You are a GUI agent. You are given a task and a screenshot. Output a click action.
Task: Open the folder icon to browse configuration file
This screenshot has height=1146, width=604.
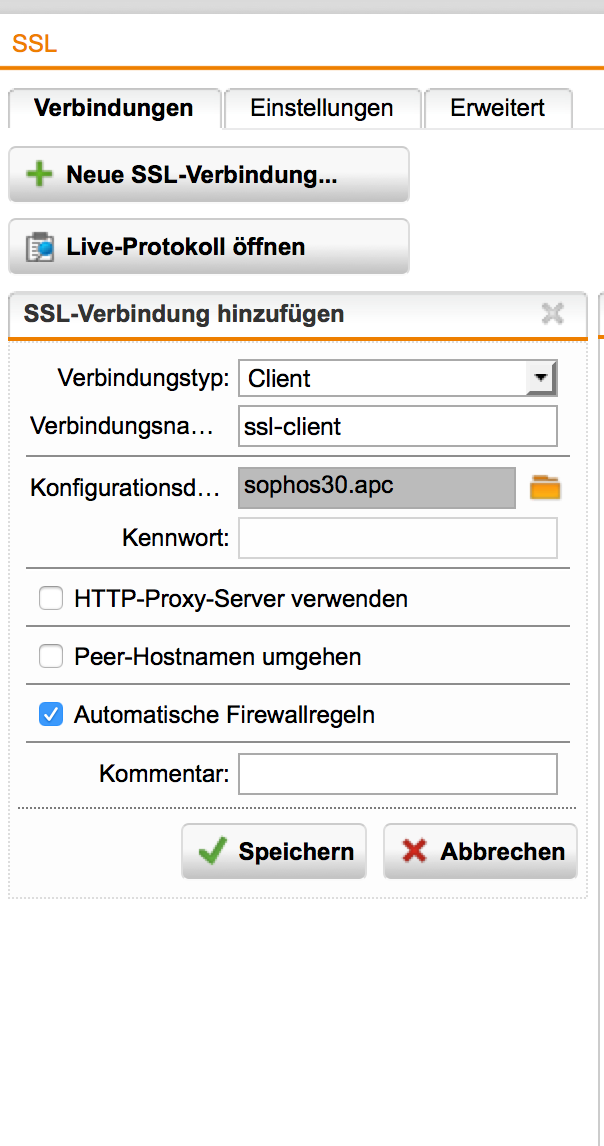point(545,488)
